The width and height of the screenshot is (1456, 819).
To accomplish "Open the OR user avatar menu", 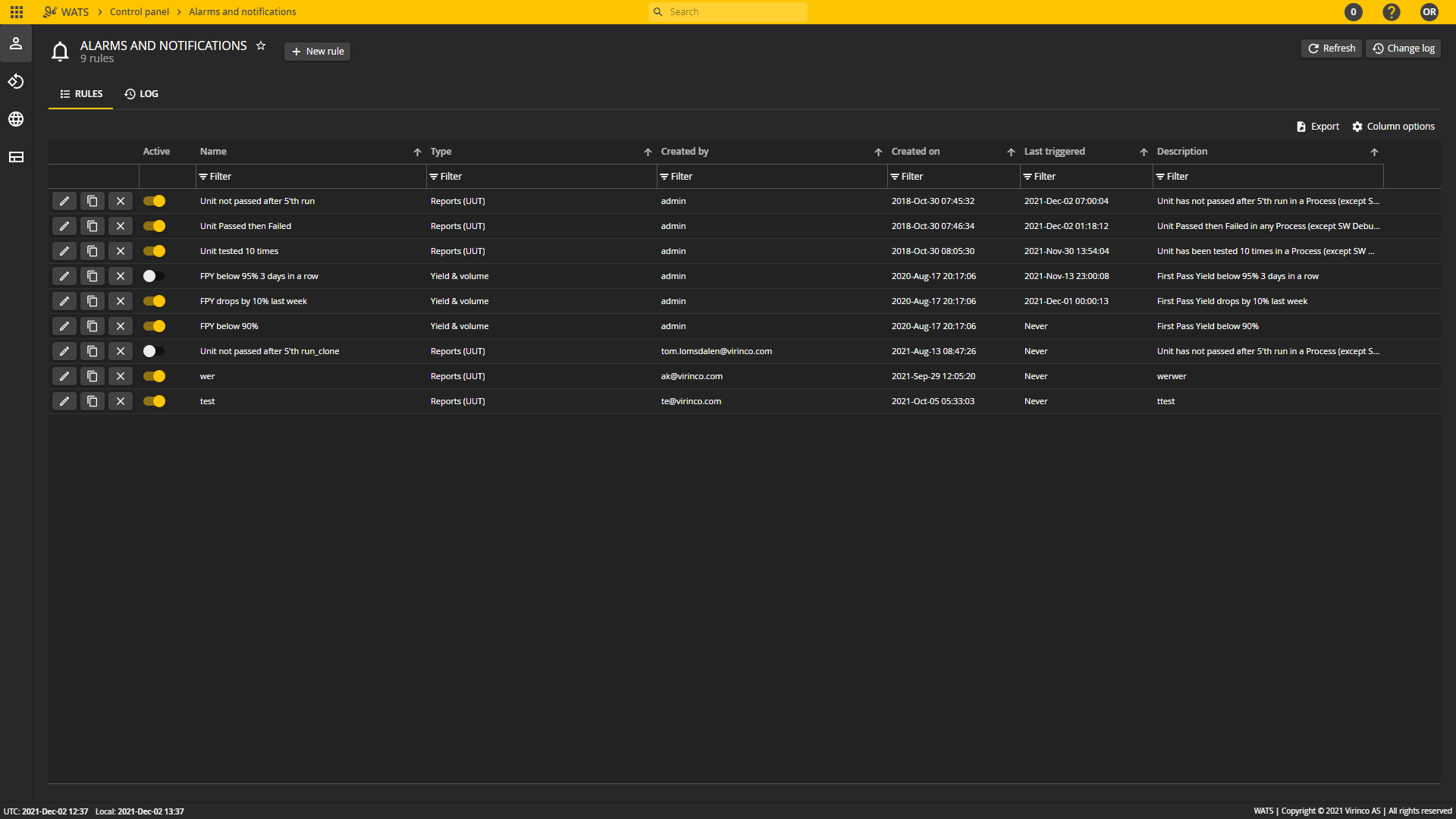I will (1429, 12).
